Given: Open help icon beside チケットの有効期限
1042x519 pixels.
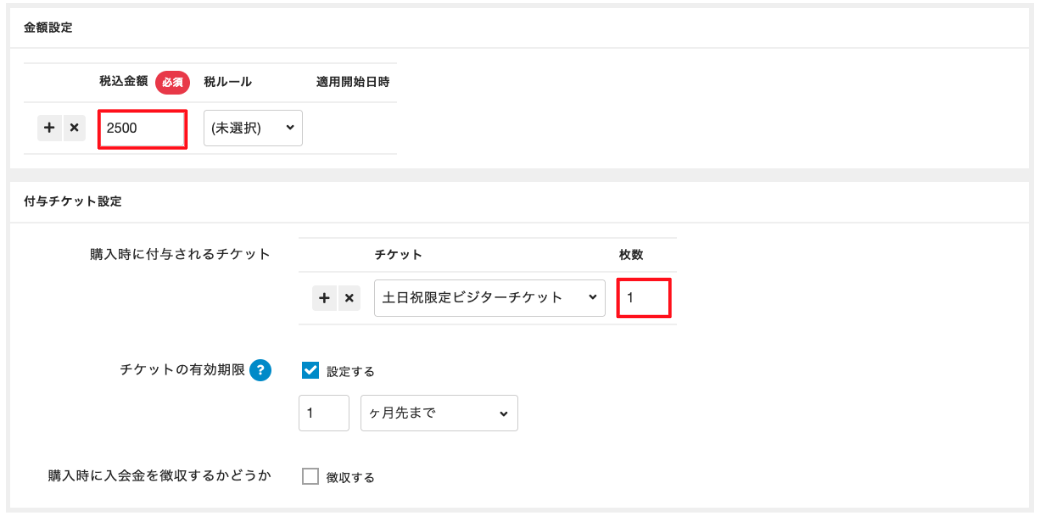Looking at the screenshot, I should coord(261,370).
